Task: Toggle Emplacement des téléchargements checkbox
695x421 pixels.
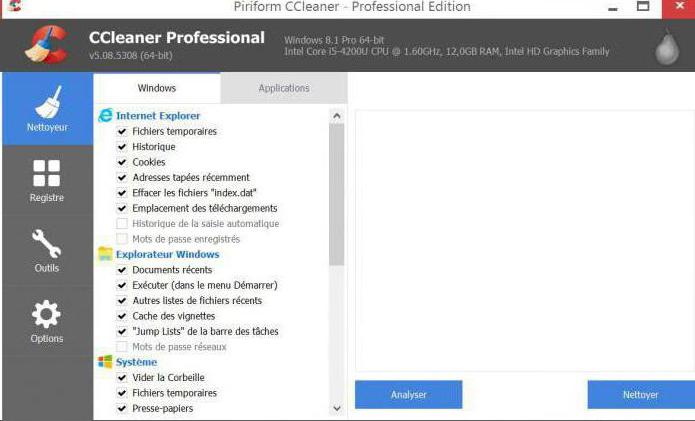Action: click(x=122, y=208)
